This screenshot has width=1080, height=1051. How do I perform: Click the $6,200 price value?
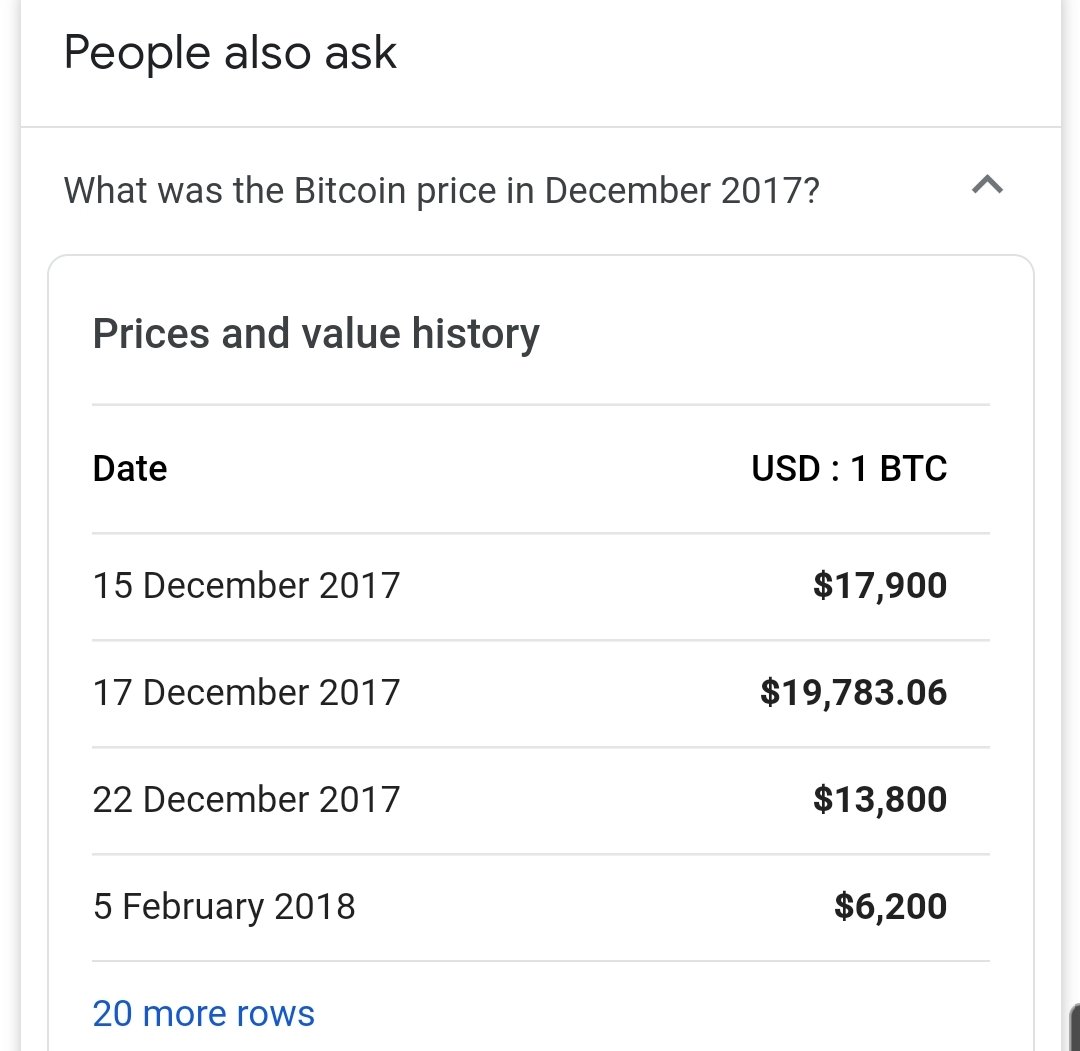tap(890, 906)
